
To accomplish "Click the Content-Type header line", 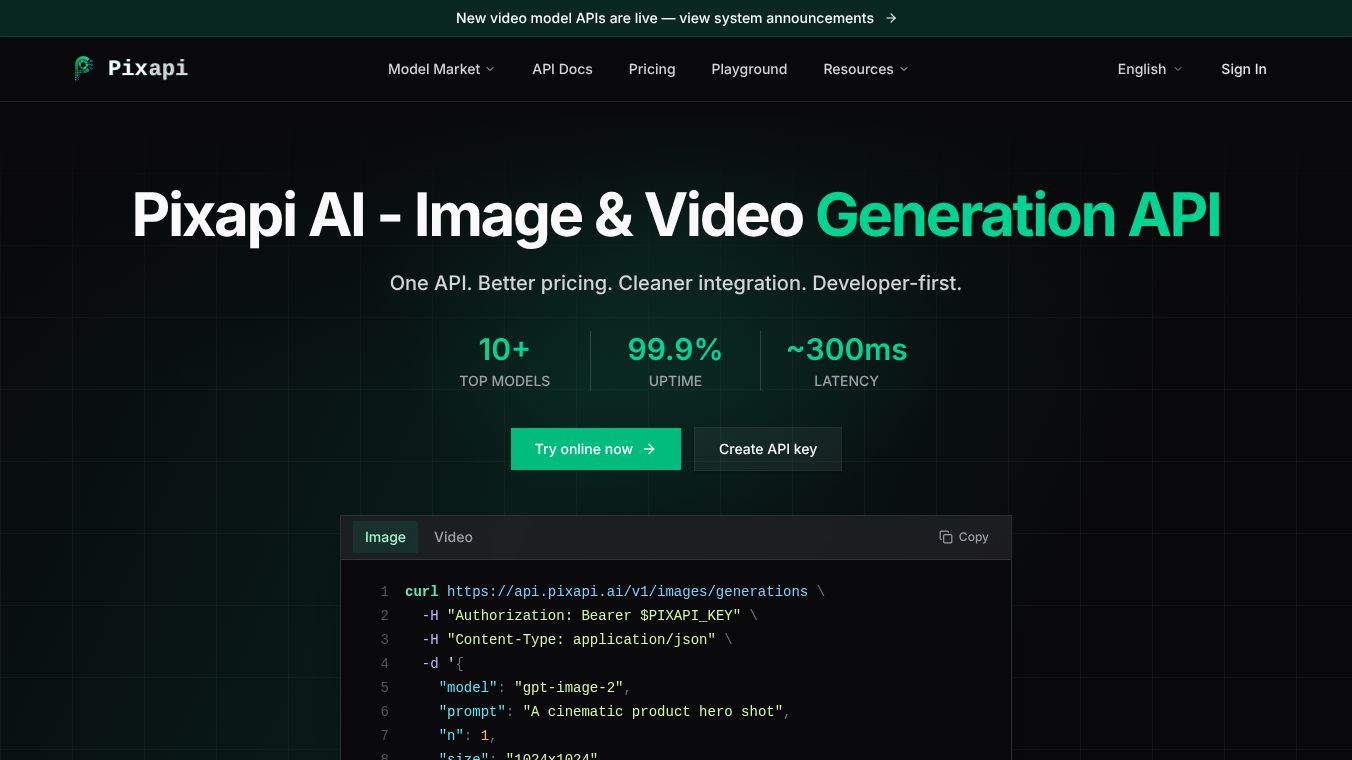I will 577,639.
